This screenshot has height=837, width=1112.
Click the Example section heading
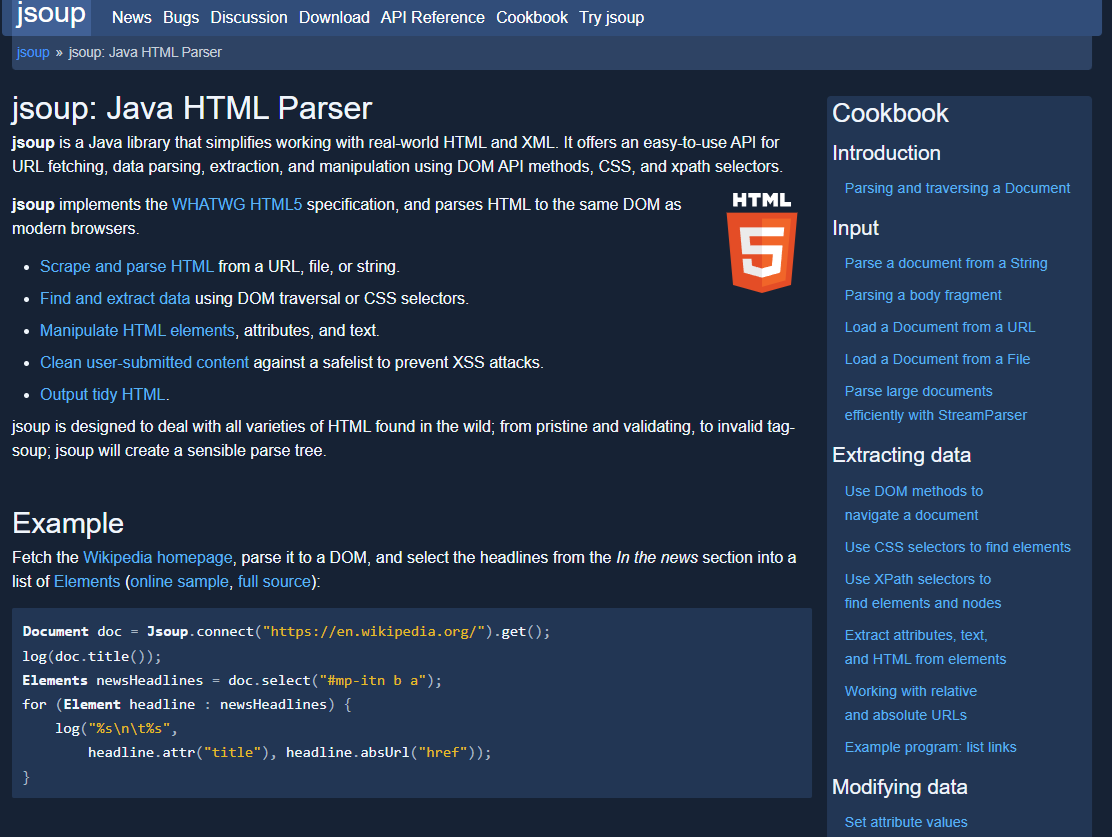[x=68, y=523]
